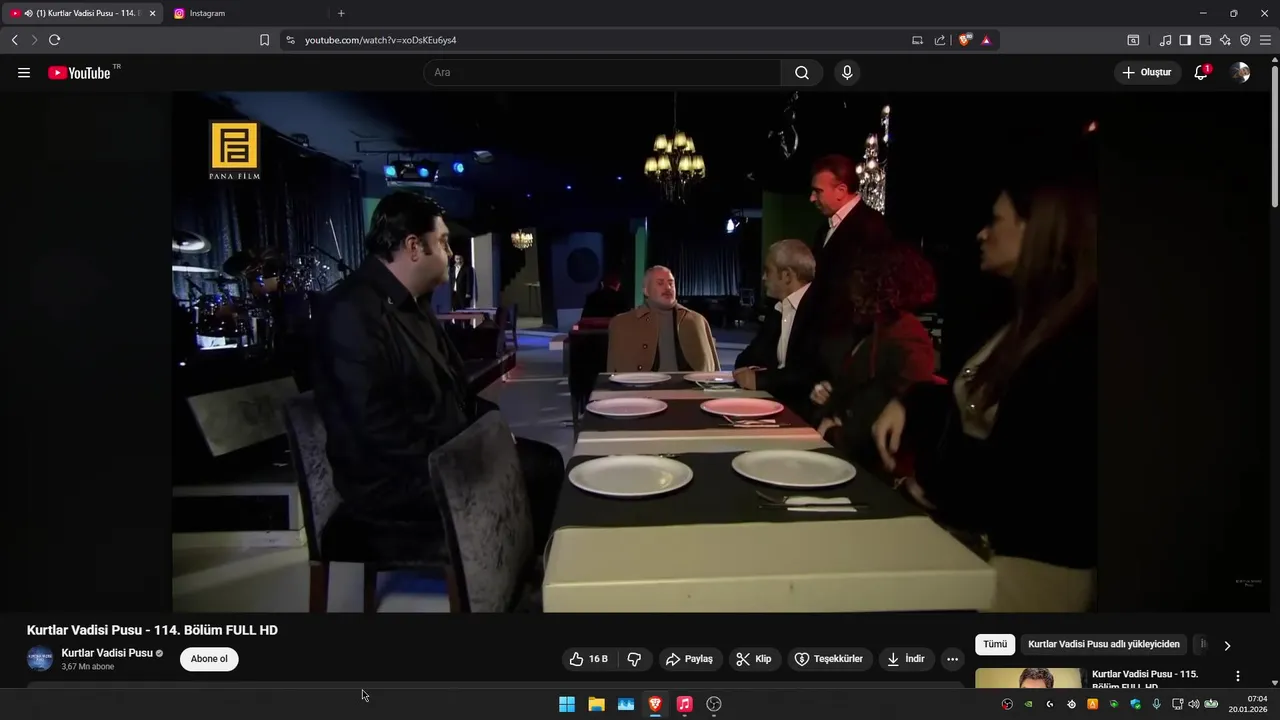
Task: Open Brave Leo AI sparkle icon
Action: (1225, 40)
